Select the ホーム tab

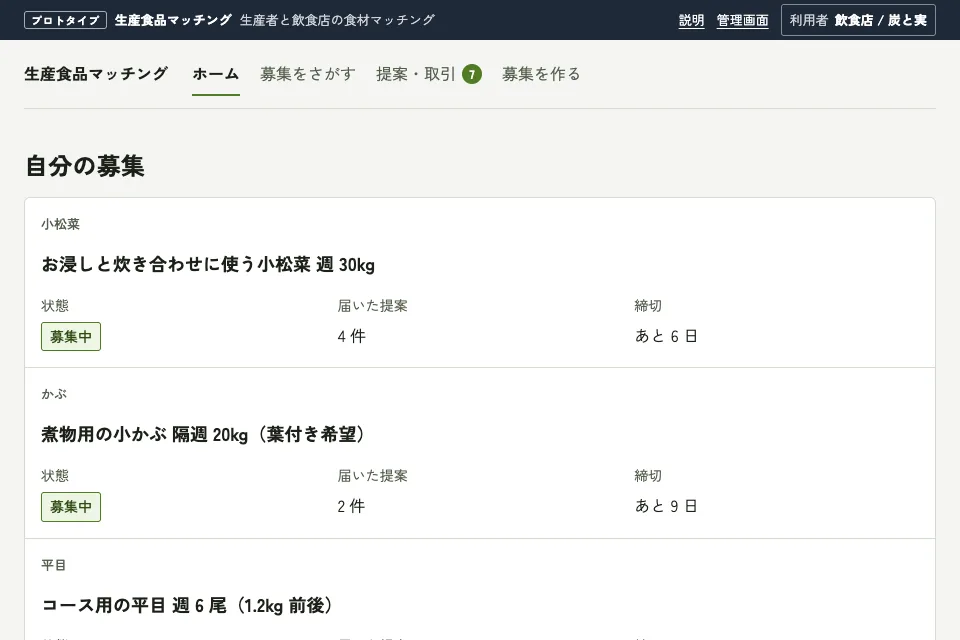pos(216,74)
